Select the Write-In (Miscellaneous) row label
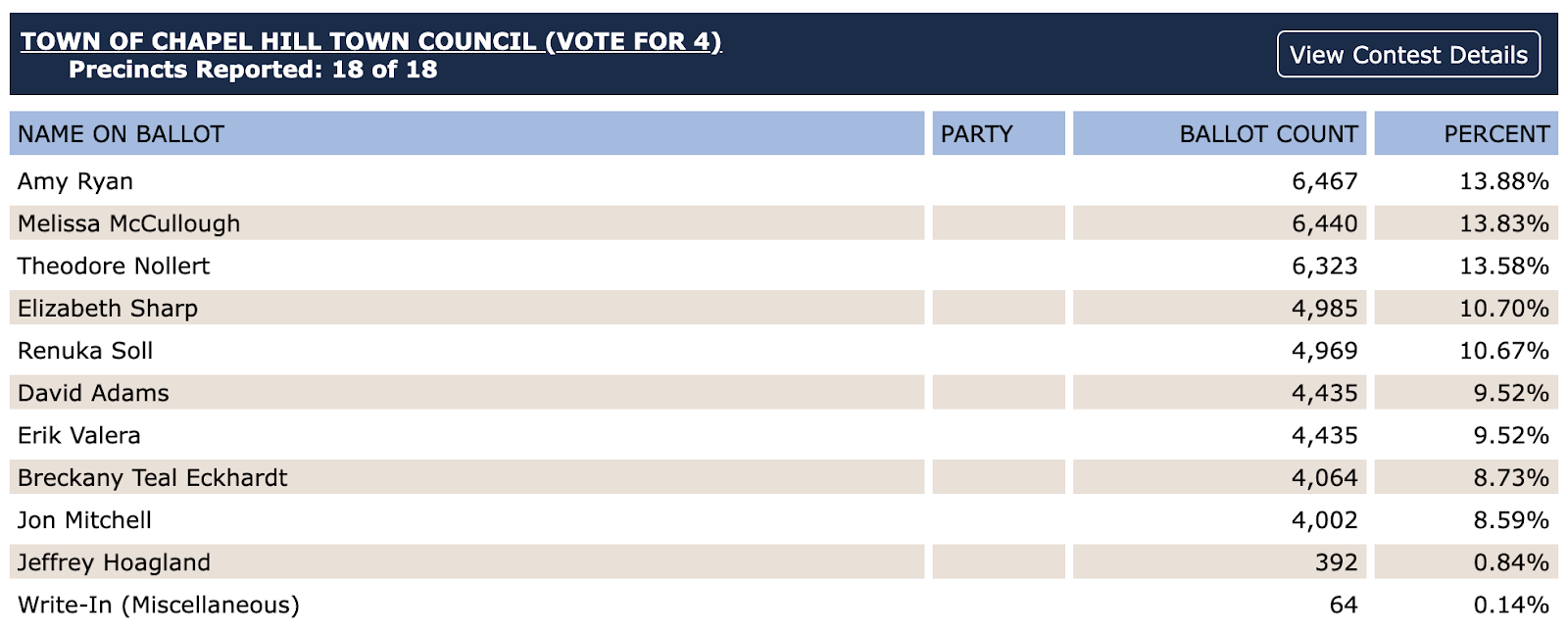The height and width of the screenshot is (633, 1568). [x=159, y=605]
